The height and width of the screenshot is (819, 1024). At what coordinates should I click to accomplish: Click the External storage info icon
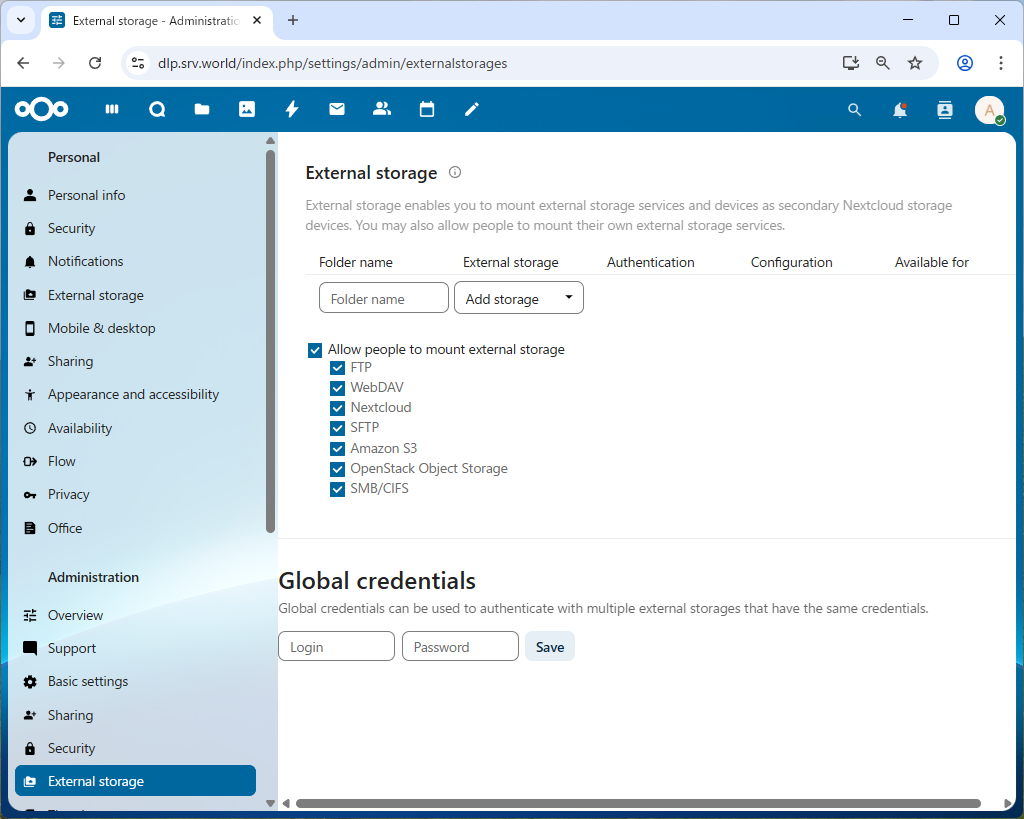point(455,172)
